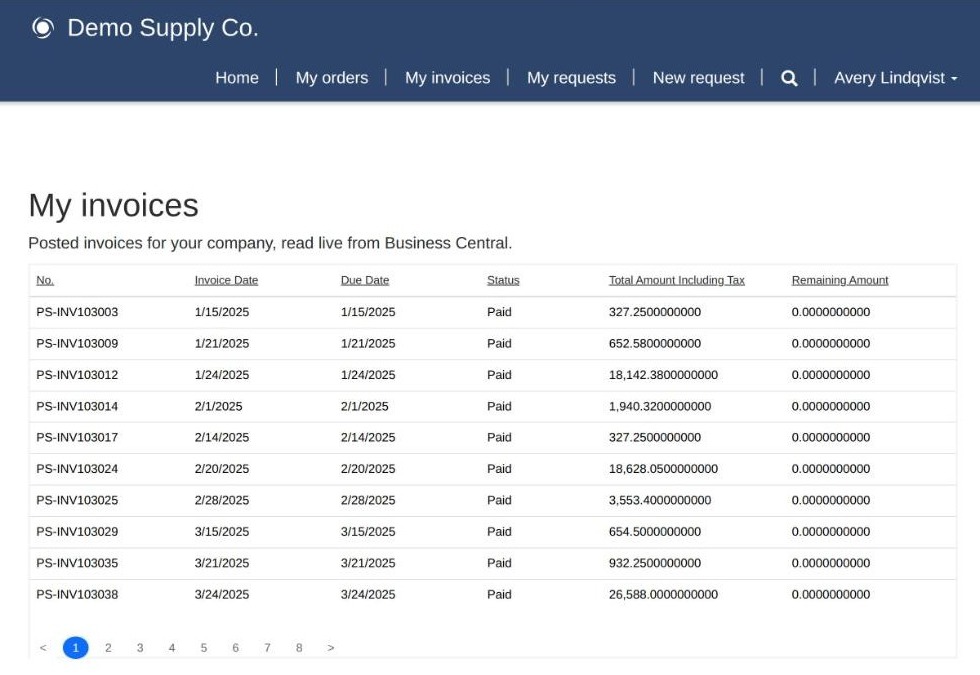This screenshot has width=980, height=675.
Task: Sort by Total Amount Including Tax
Action: click(x=677, y=280)
